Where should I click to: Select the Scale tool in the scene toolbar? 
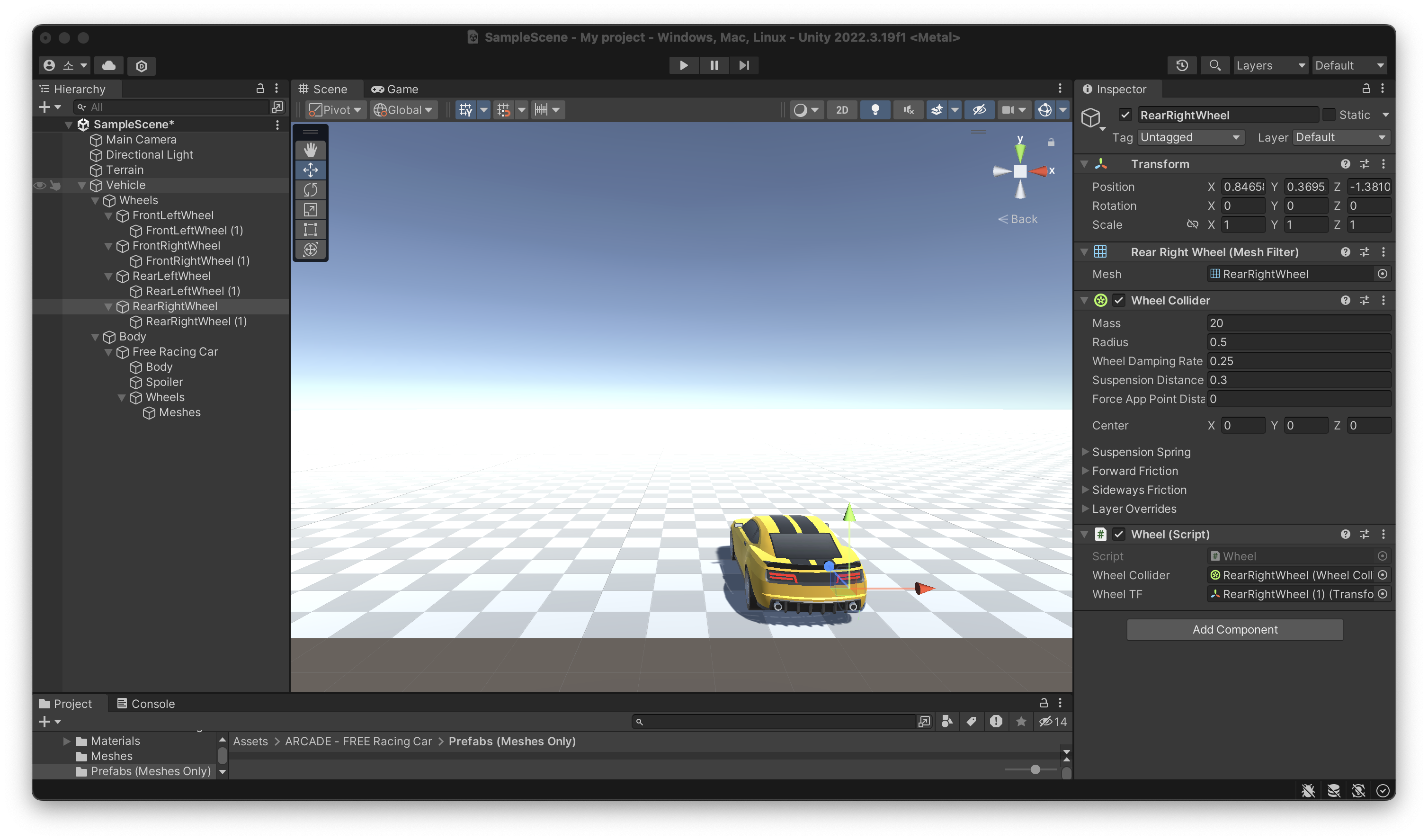point(310,210)
